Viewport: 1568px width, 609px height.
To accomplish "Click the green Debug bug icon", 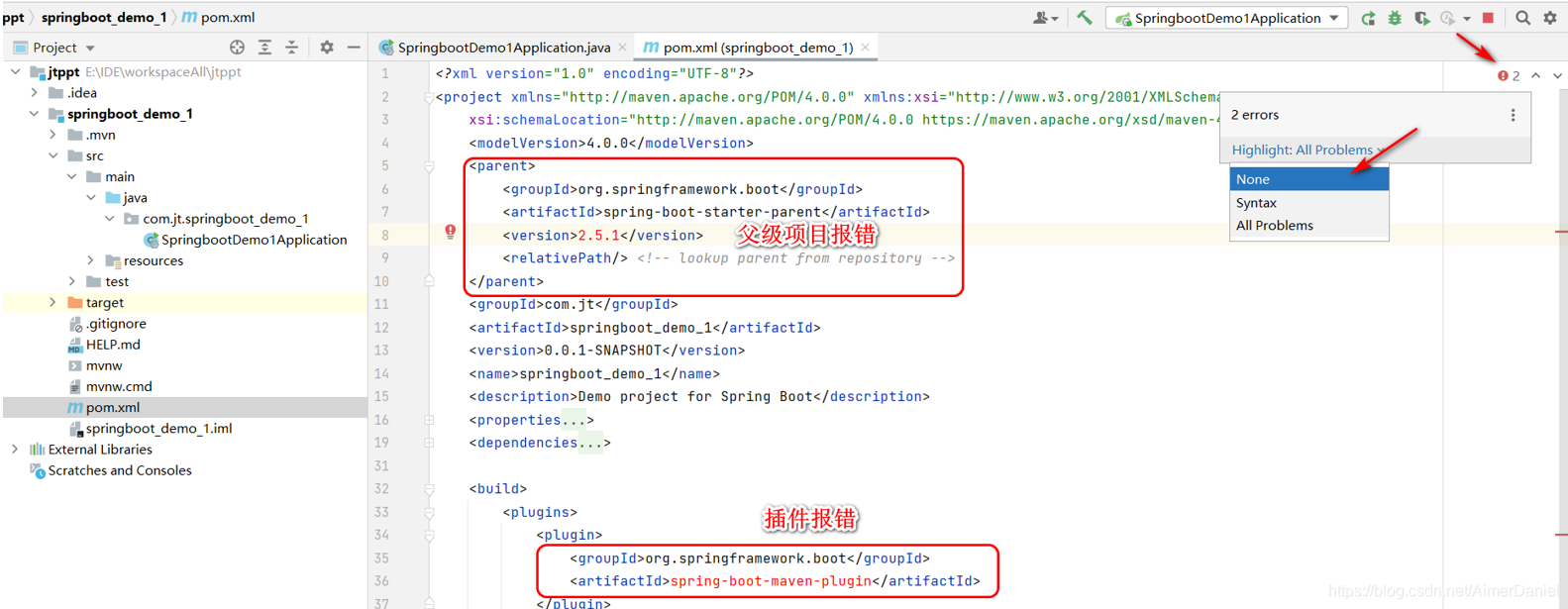I will [x=1395, y=18].
